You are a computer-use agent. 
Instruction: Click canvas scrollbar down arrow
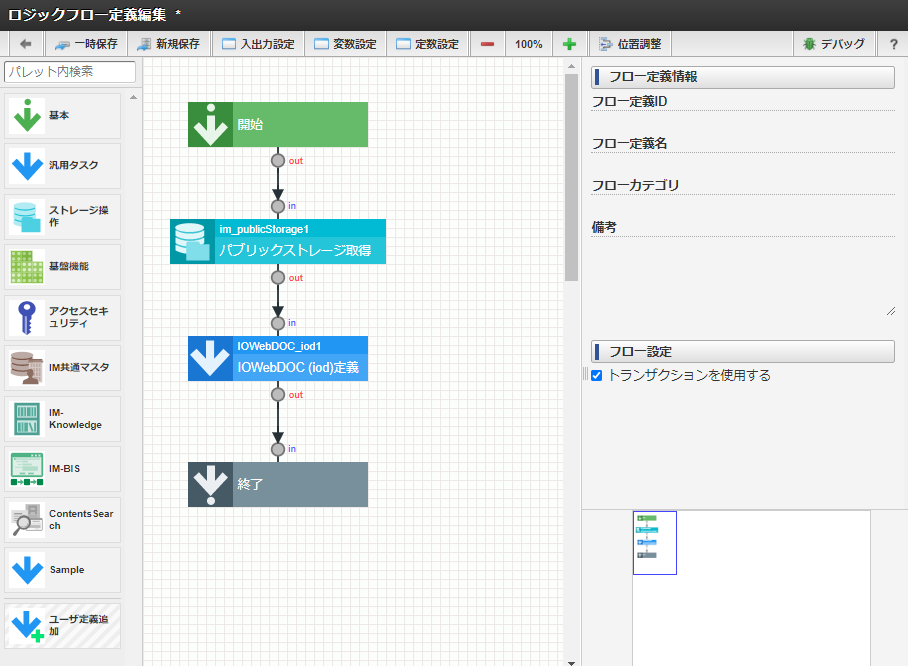click(572, 663)
